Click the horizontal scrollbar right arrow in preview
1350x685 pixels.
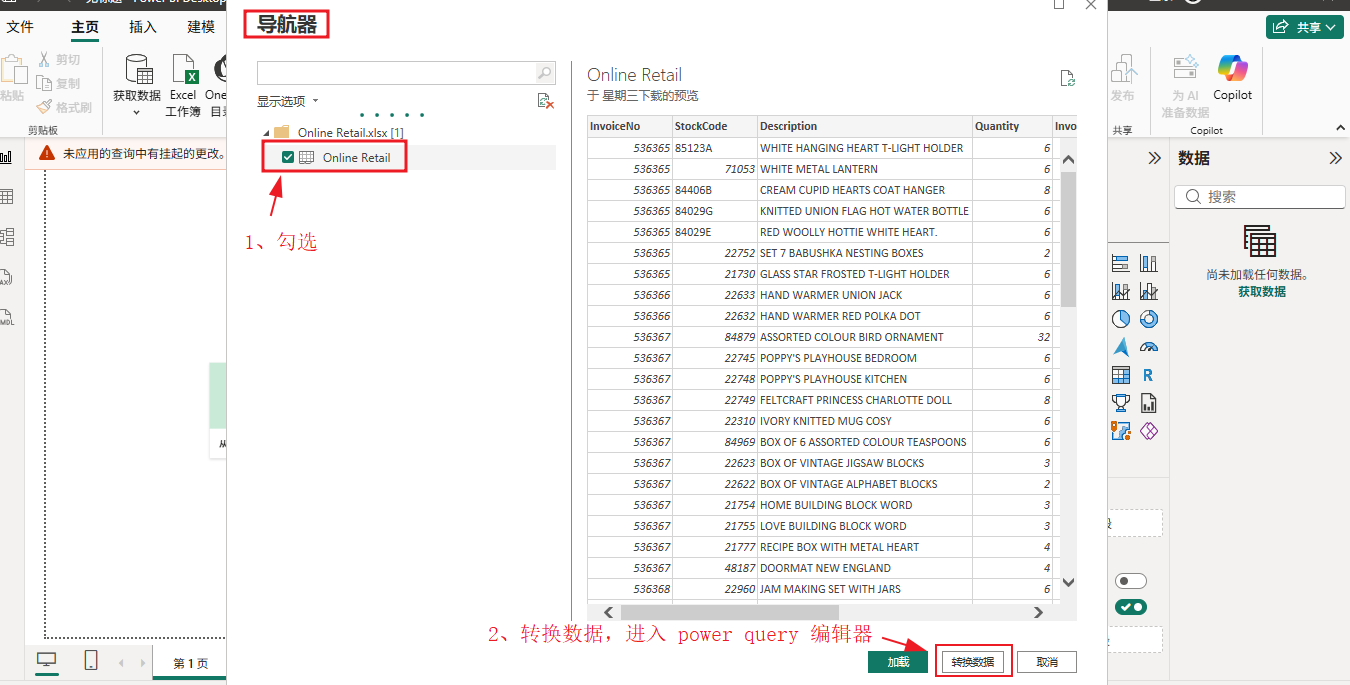pos(1039,612)
